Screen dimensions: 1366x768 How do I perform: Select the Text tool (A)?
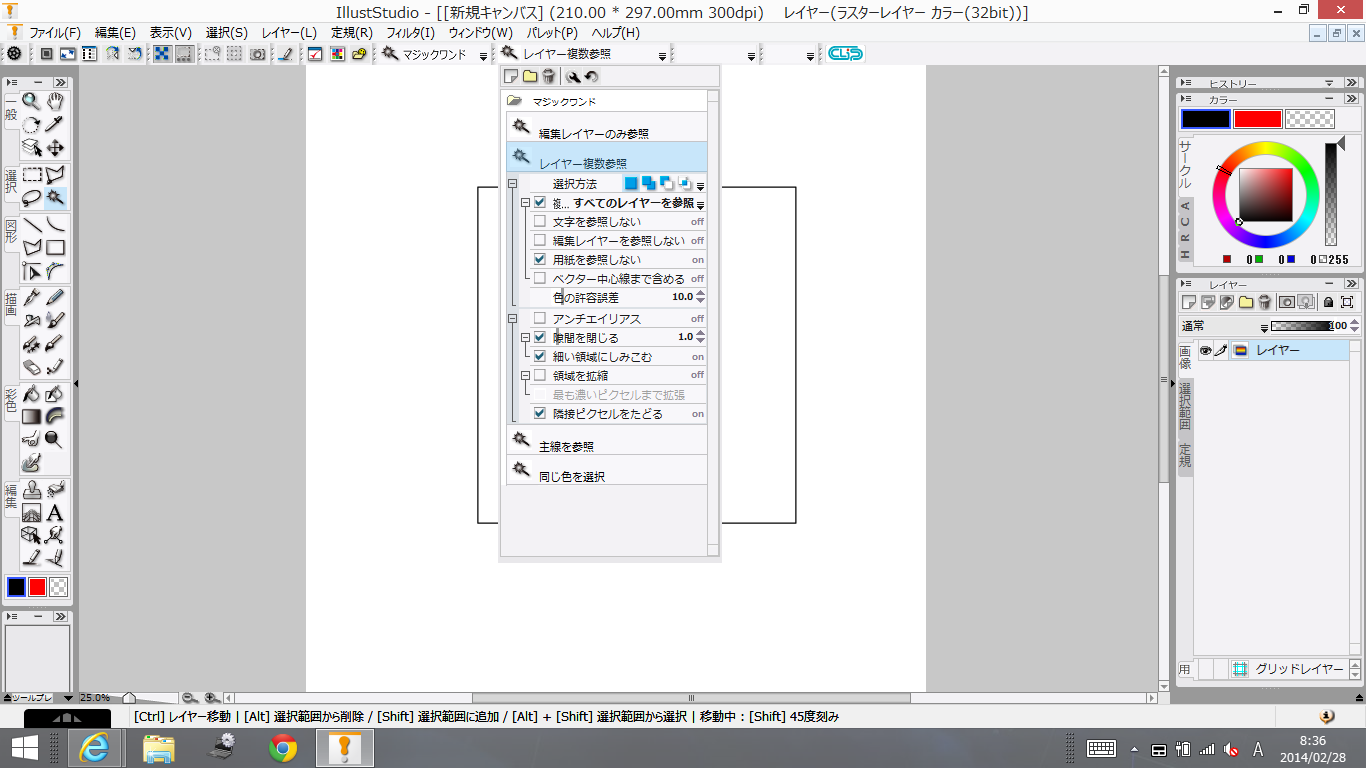tap(56, 513)
